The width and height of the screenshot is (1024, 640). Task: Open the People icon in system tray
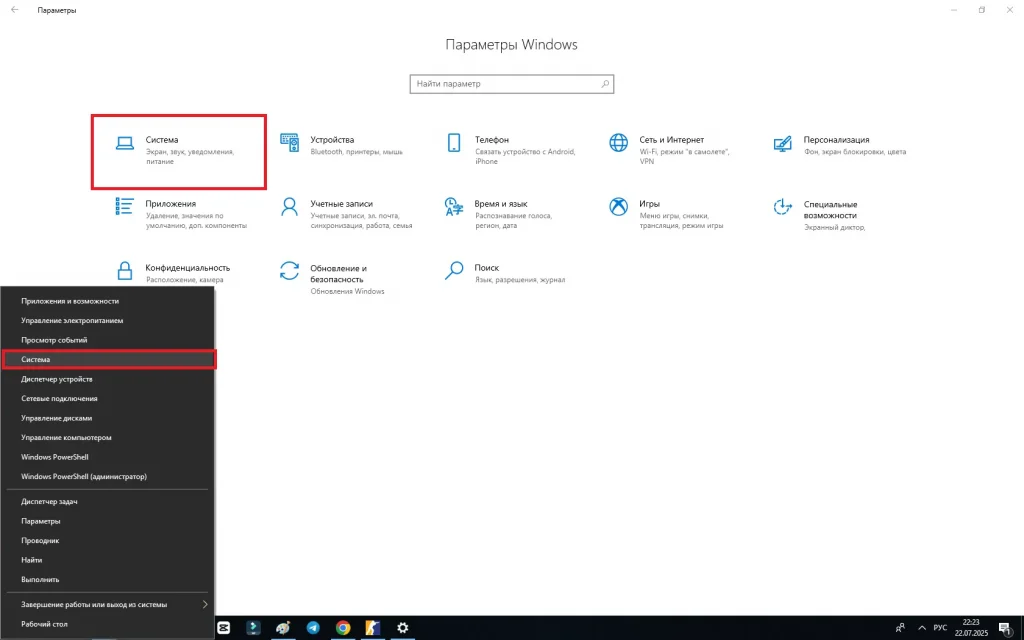pos(901,628)
